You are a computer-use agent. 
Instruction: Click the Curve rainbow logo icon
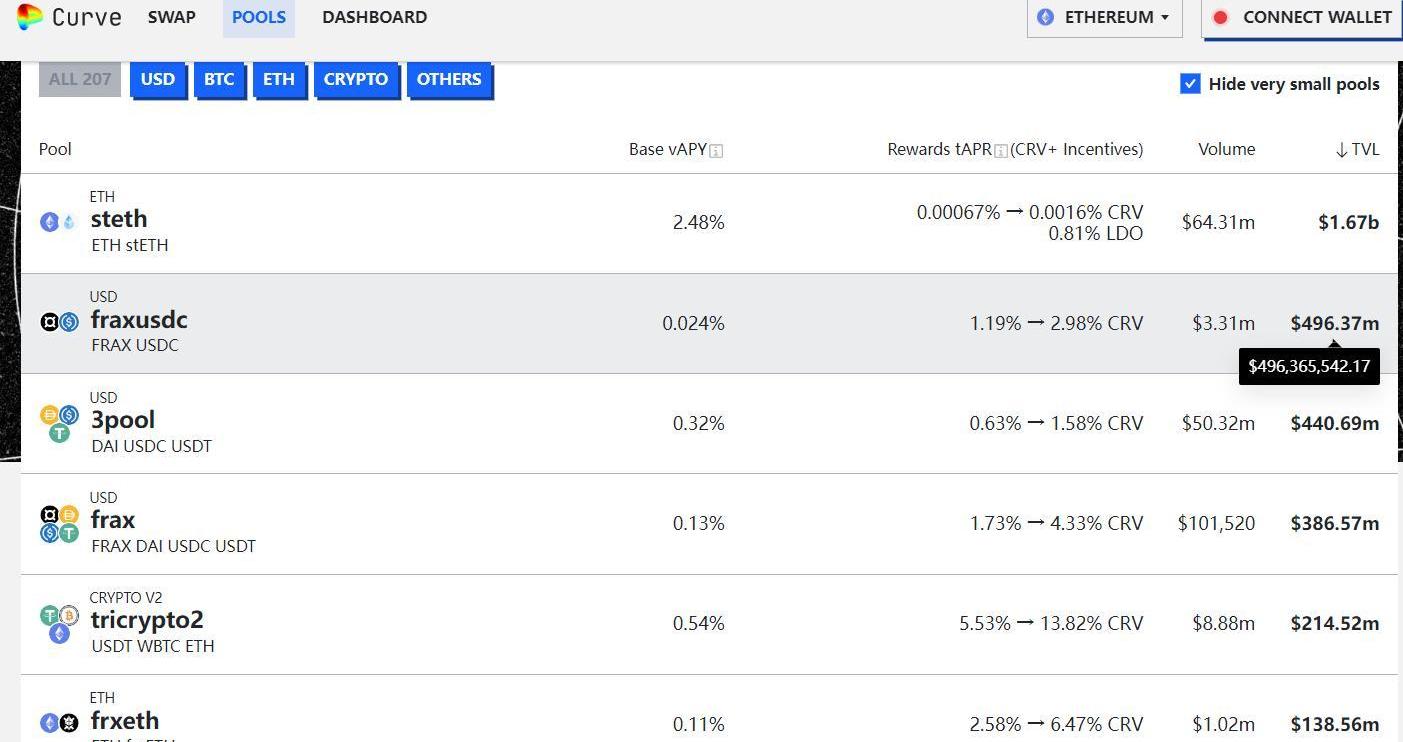click(x=29, y=17)
